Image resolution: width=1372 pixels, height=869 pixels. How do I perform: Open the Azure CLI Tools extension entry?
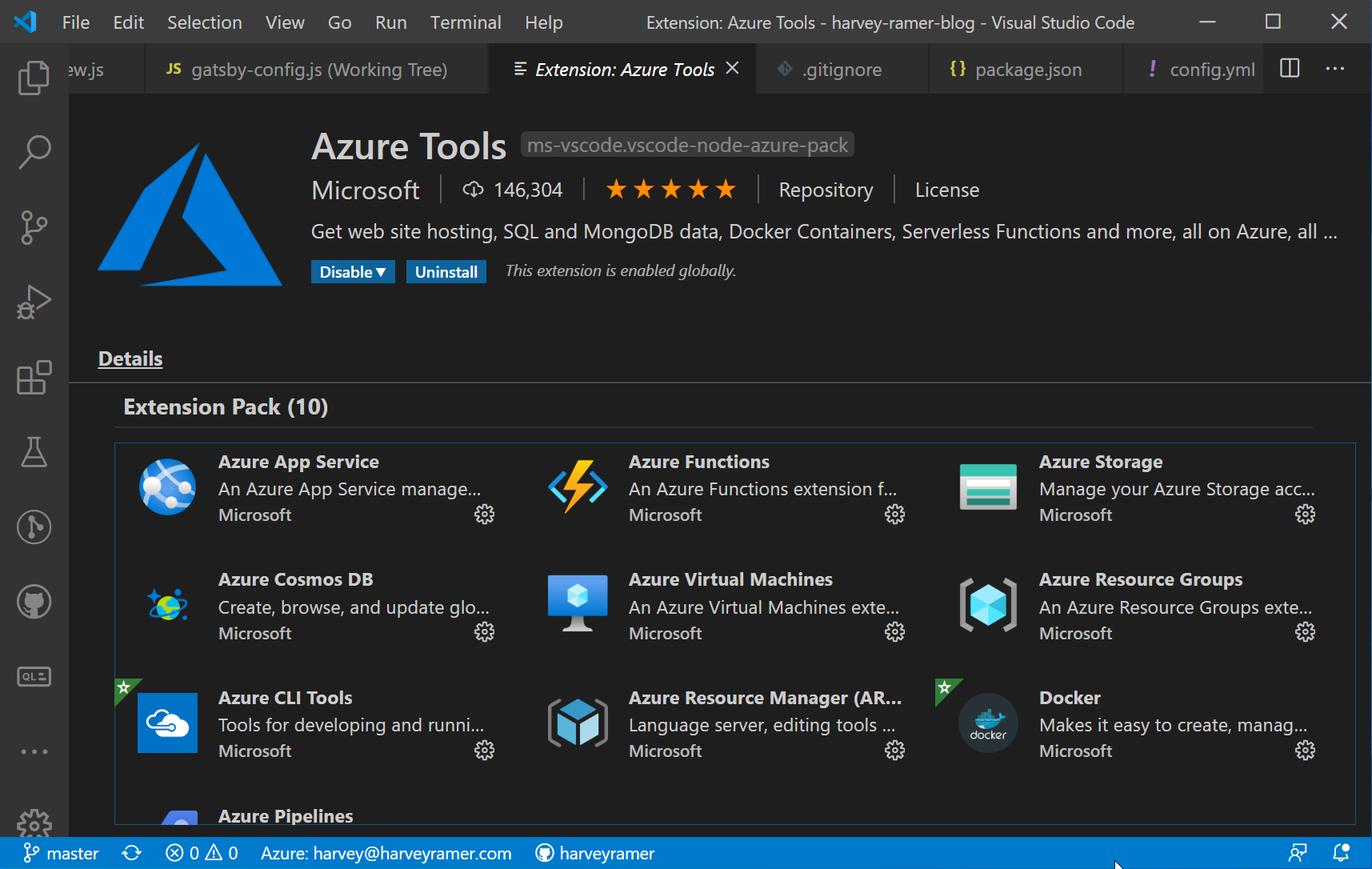(x=320, y=724)
